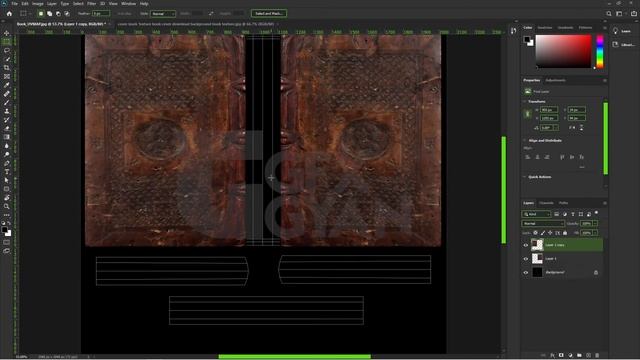Select the Lasso tool
The height and width of the screenshot is (360, 640).
tap(7, 50)
